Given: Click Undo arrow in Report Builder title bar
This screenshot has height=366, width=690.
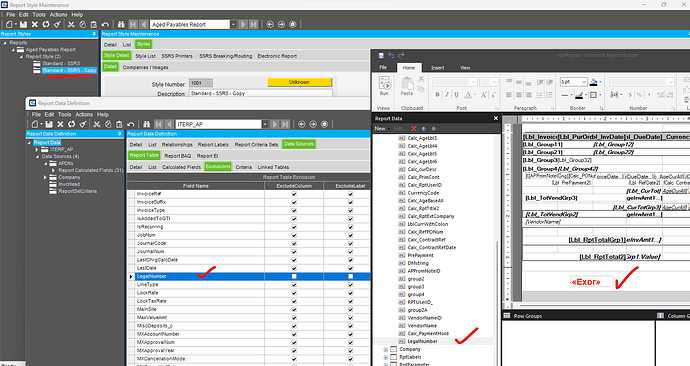Looking at the screenshot, I should [x=391, y=55].
